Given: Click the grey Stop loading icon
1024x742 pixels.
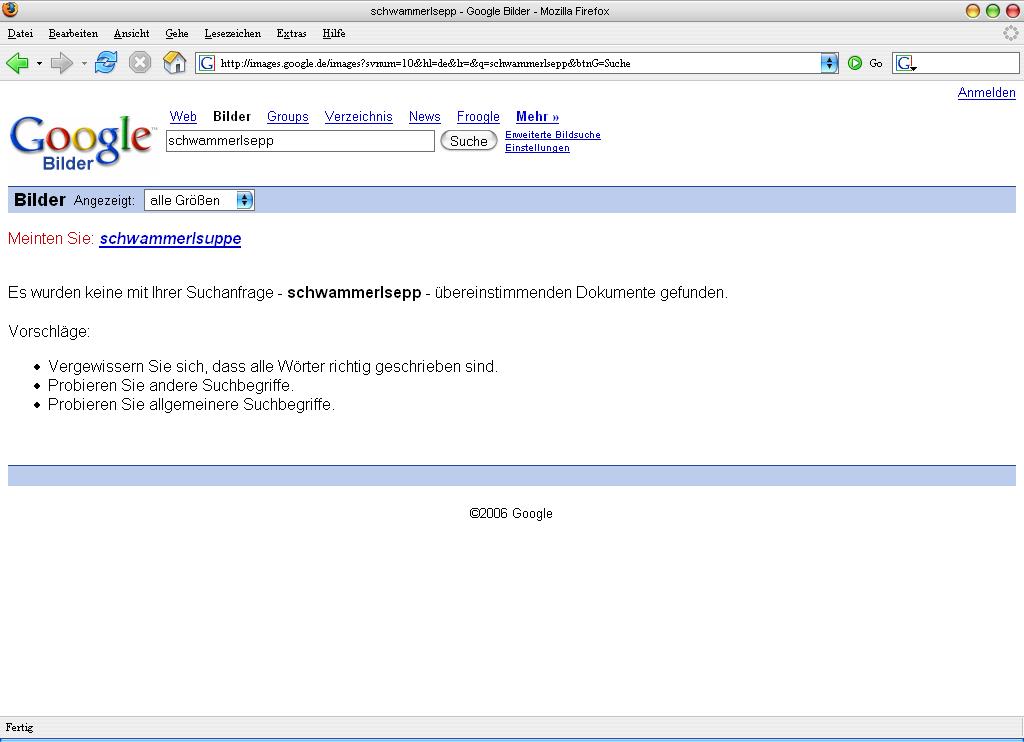Looking at the screenshot, I should click(x=140, y=63).
